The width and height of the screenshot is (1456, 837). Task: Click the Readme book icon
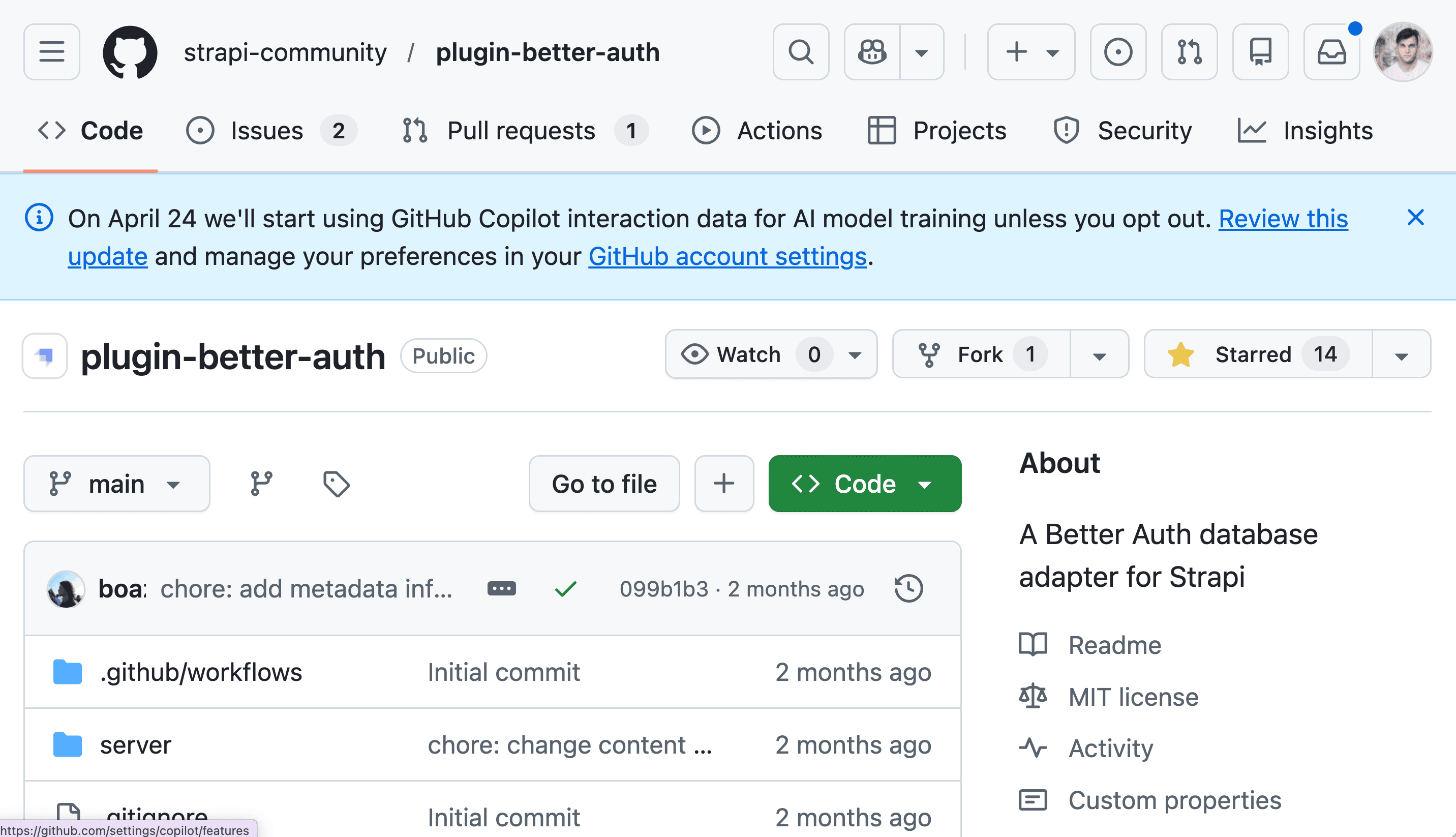coord(1033,645)
